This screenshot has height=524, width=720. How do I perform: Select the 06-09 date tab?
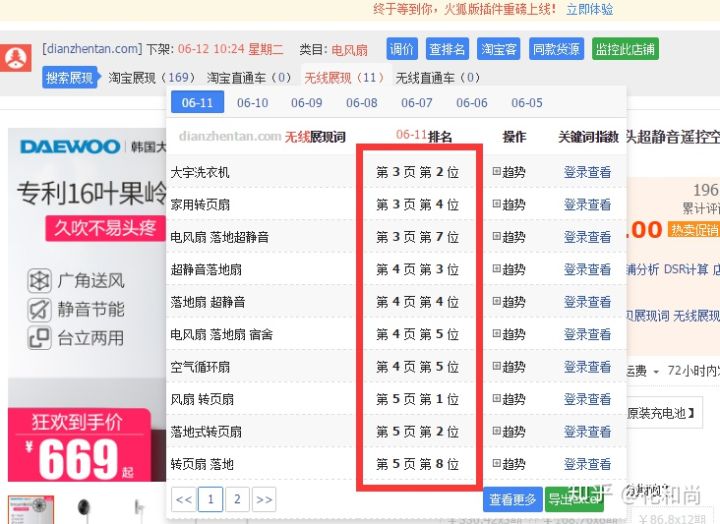(307, 102)
